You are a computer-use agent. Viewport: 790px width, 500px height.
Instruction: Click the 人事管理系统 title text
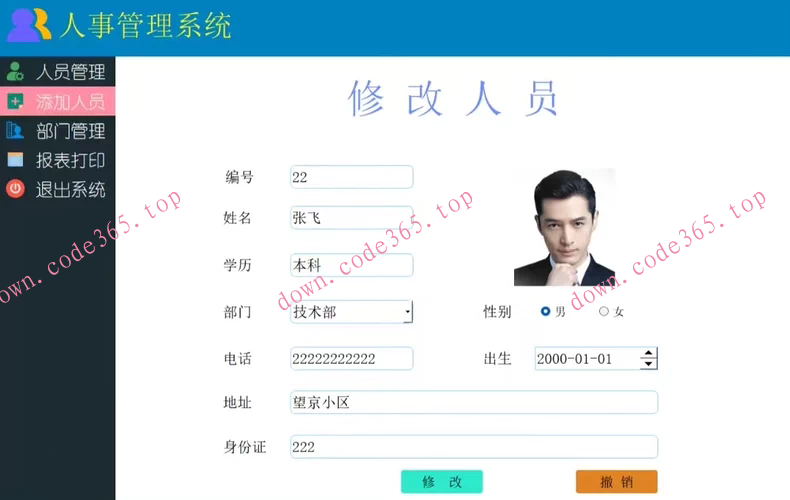point(146,25)
